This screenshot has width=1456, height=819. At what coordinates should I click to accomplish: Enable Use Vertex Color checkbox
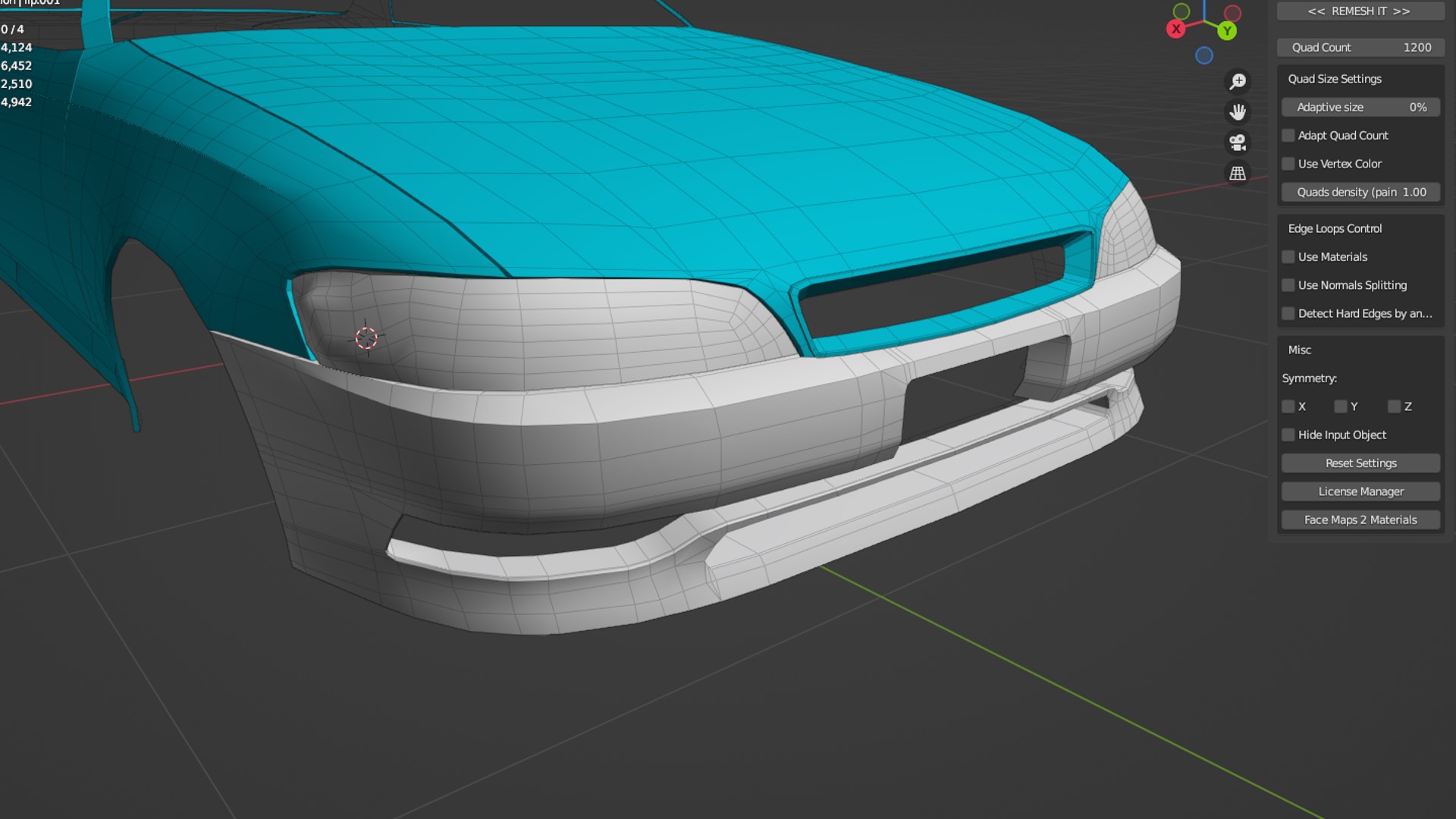(1288, 164)
